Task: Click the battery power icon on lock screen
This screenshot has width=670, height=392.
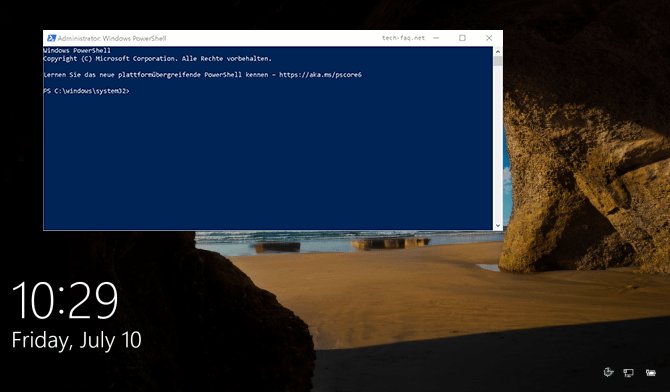Action: [651, 373]
